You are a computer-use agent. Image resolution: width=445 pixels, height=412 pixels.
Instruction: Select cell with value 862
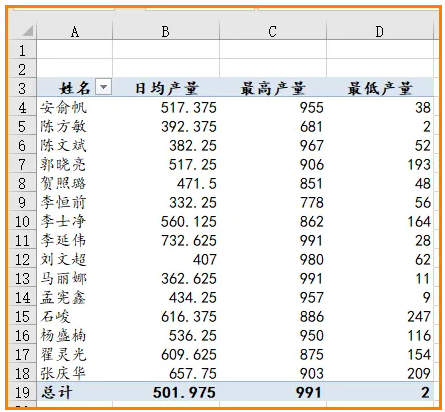coord(273,221)
